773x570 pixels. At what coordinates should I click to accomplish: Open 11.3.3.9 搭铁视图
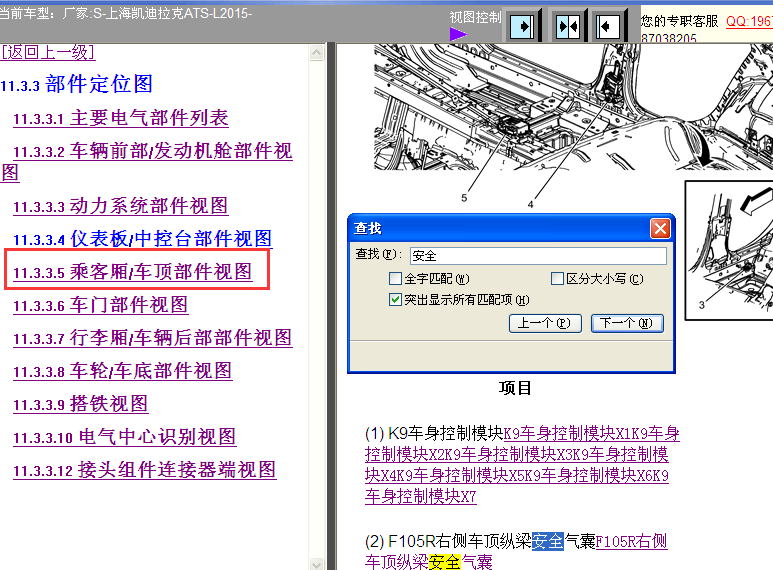pyautogui.click(x=80, y=404)
